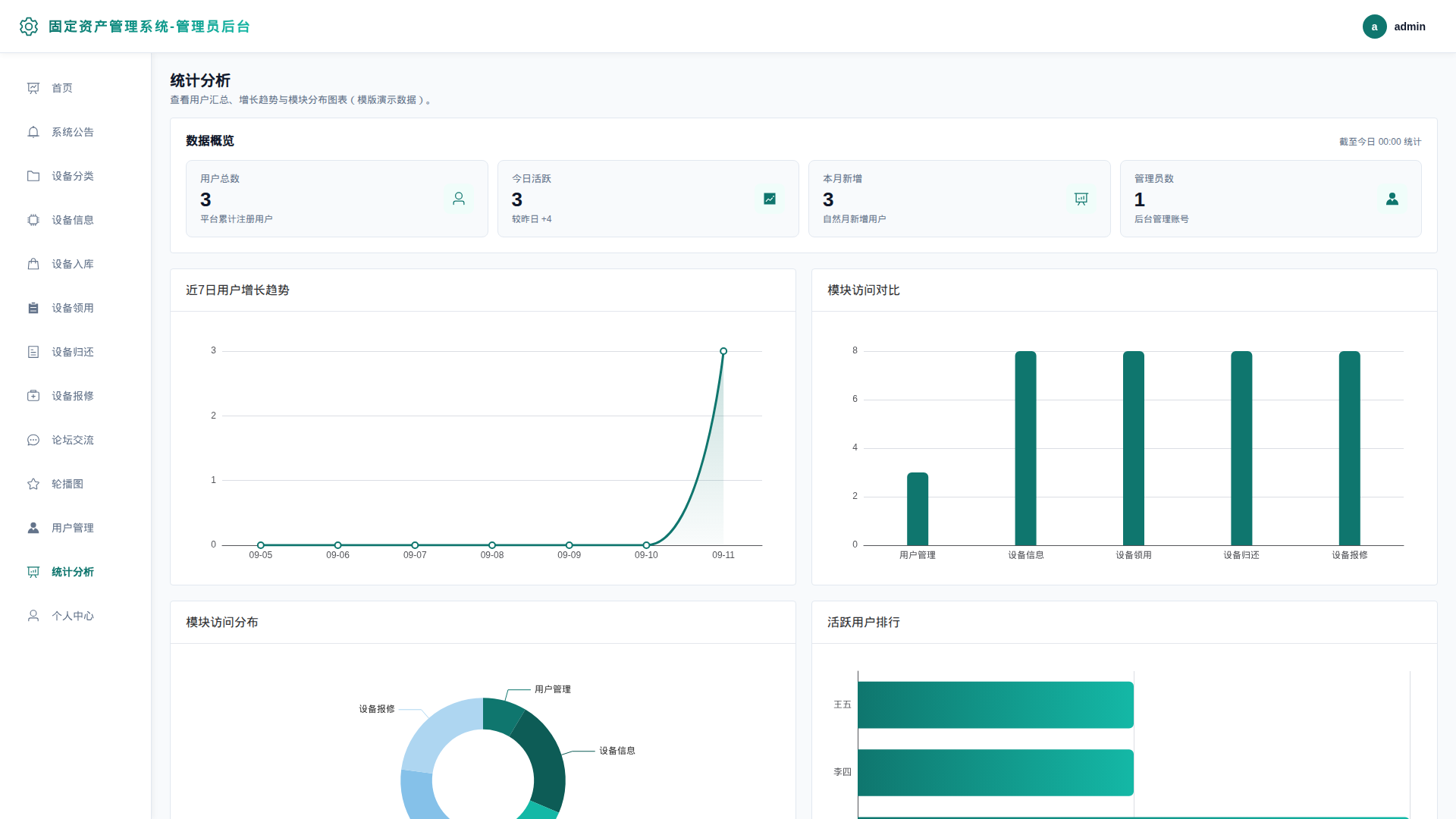
Task: Click the 设备报修 label on donut chart
Action: 377,709
